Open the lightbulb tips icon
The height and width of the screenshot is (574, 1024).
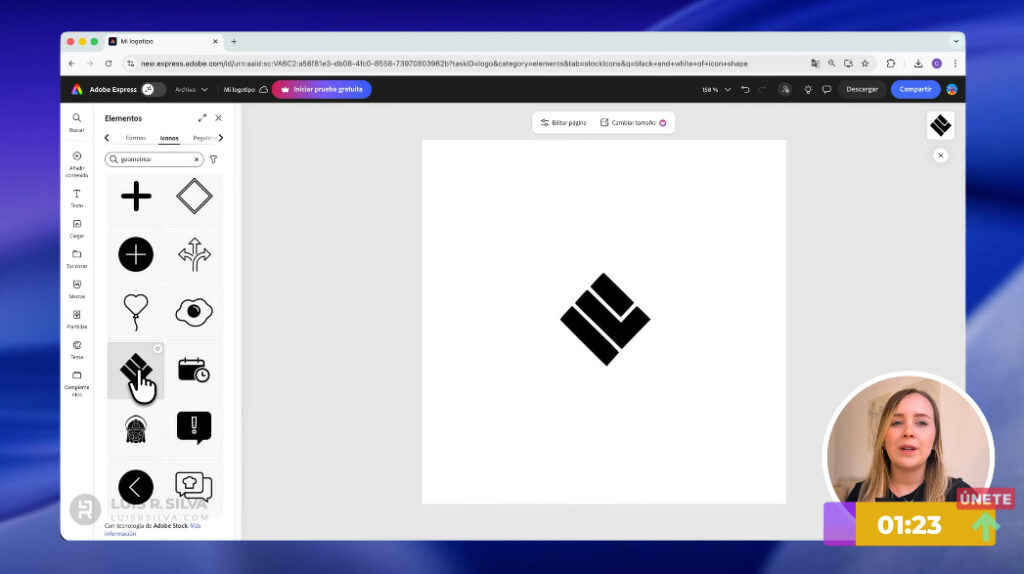point(808,89)
